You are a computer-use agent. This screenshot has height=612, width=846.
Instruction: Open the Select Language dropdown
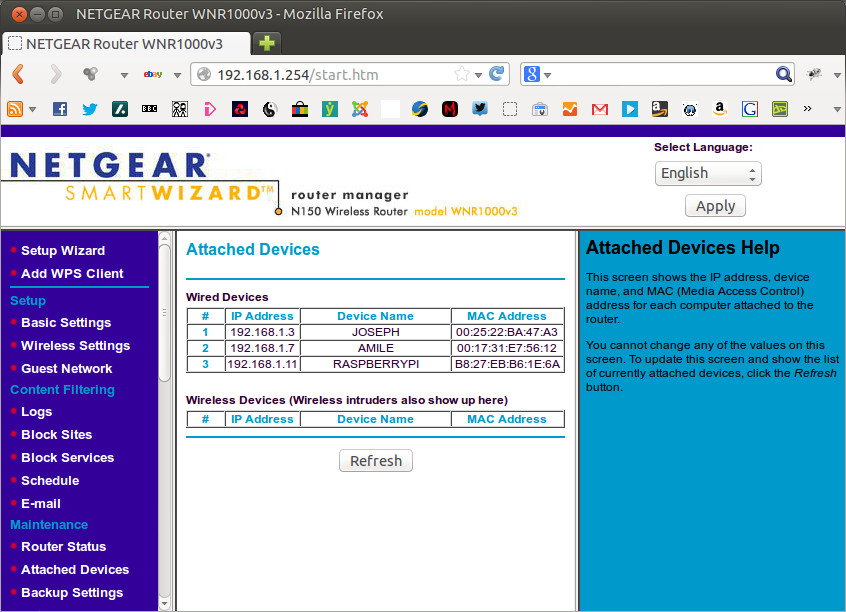click(708, 173)
